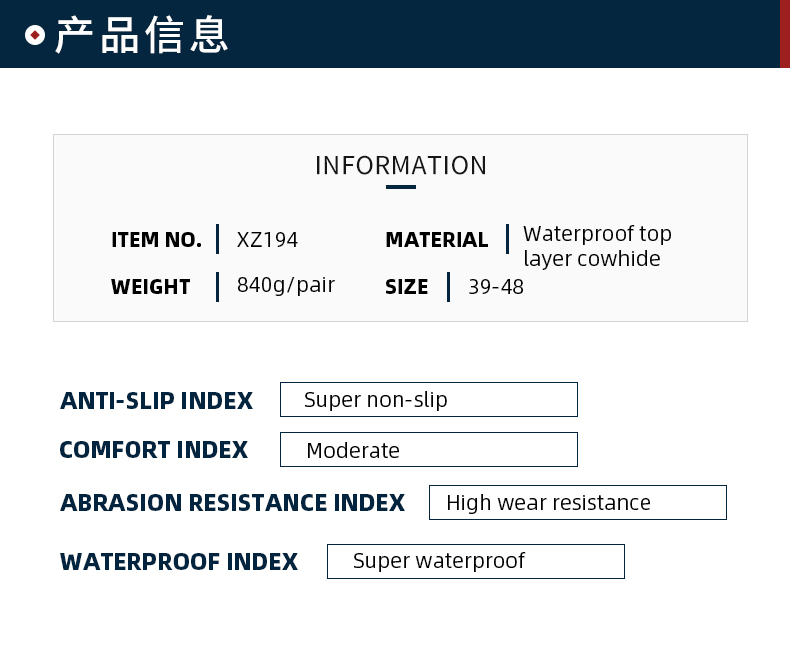
Task: Select the SIZE label
Action: point(406,287)
